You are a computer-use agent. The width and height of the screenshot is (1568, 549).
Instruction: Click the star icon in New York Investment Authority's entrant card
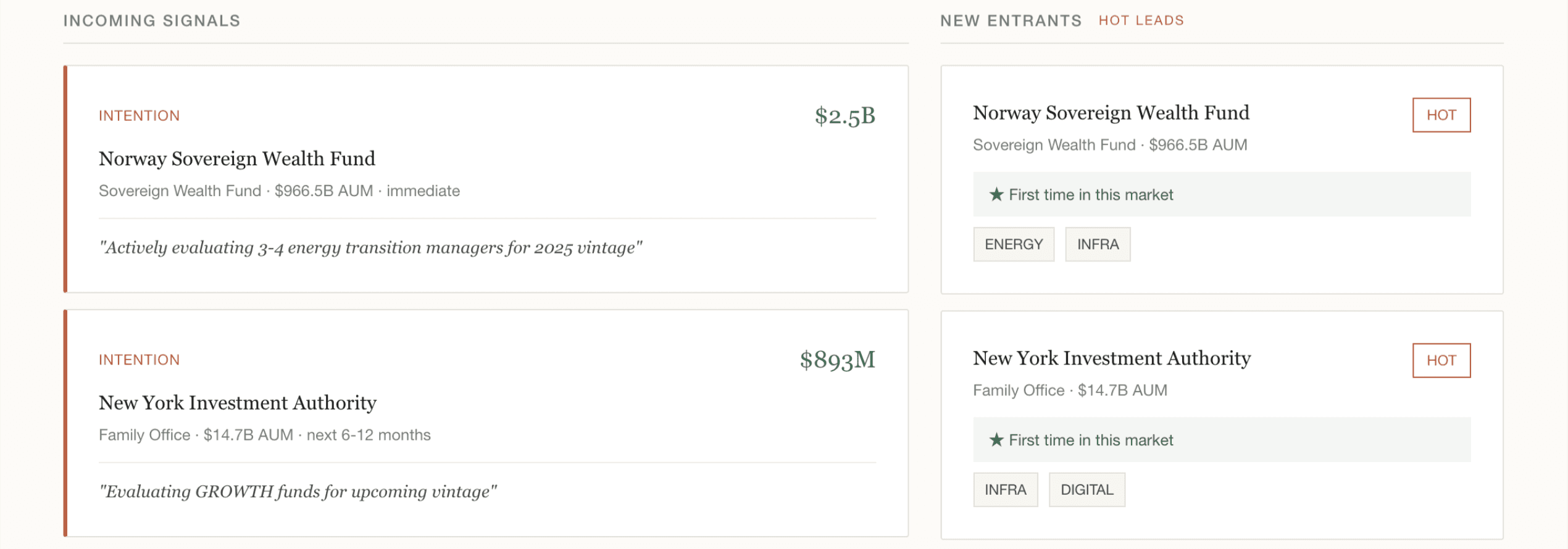click(996, 440)
